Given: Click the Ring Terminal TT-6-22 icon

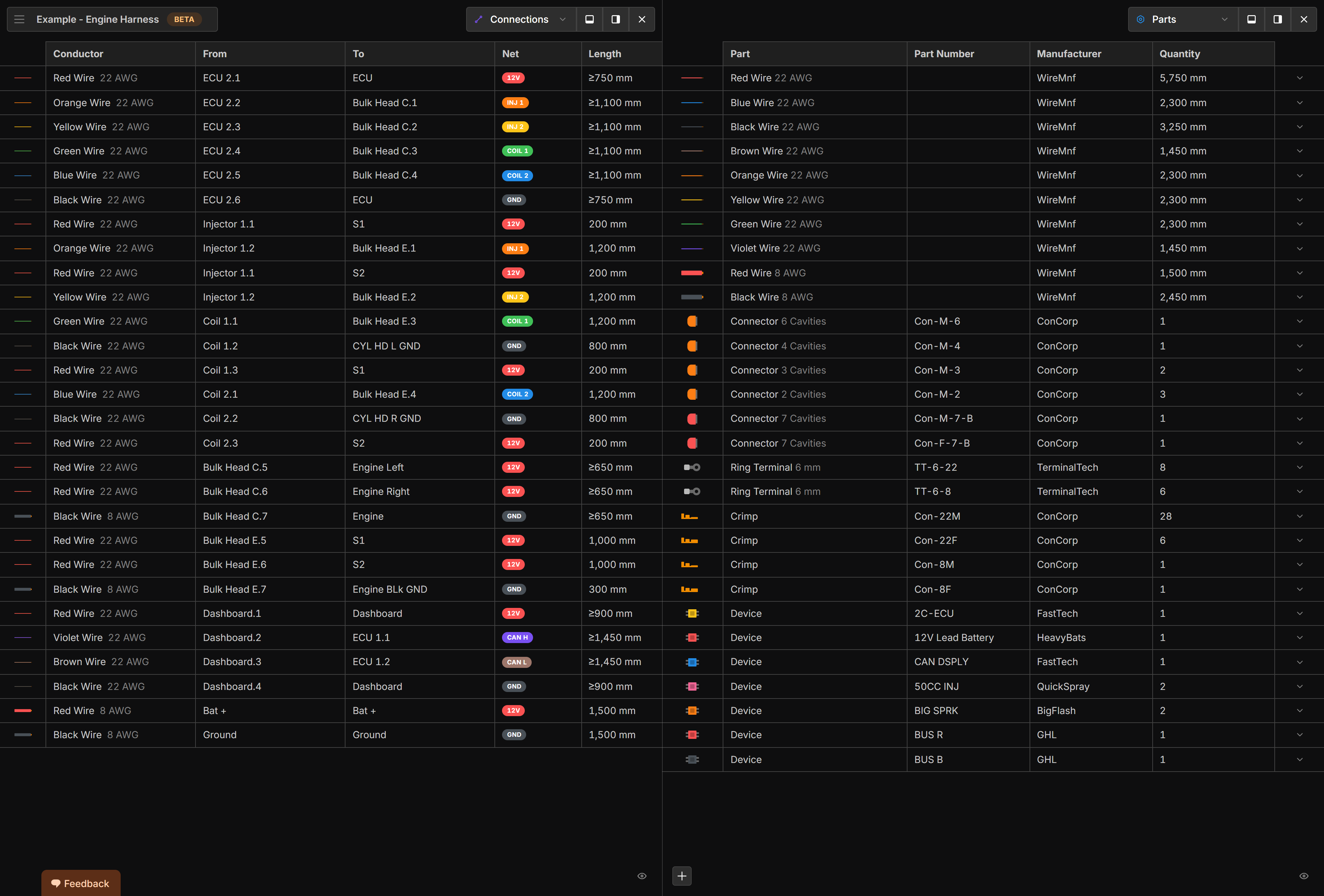Looking at the screenshot, I should [x=692, y=467].
